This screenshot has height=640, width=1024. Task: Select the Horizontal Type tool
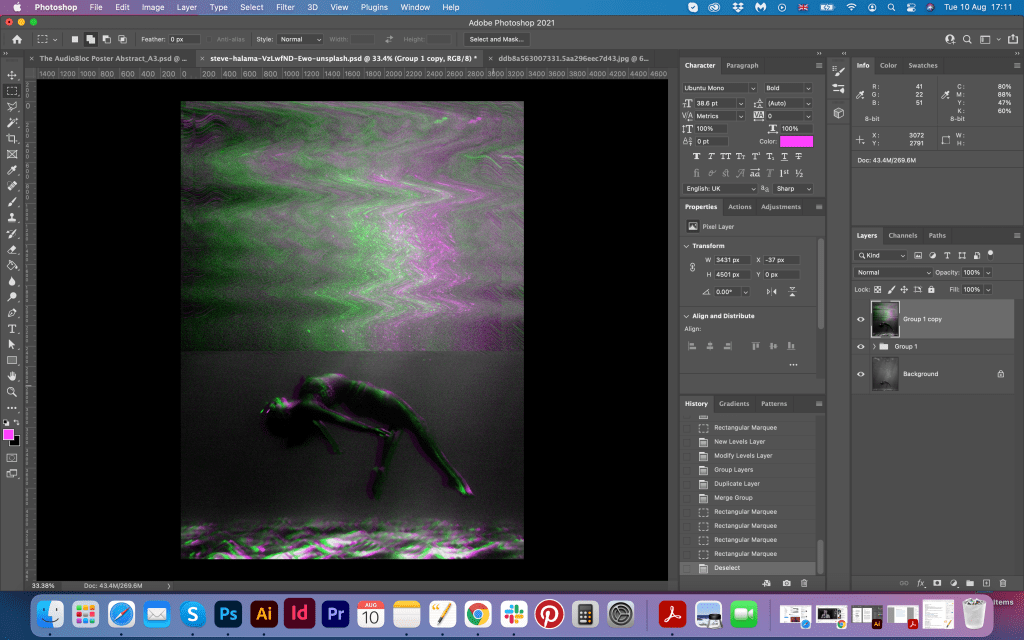tap(12, 328)
